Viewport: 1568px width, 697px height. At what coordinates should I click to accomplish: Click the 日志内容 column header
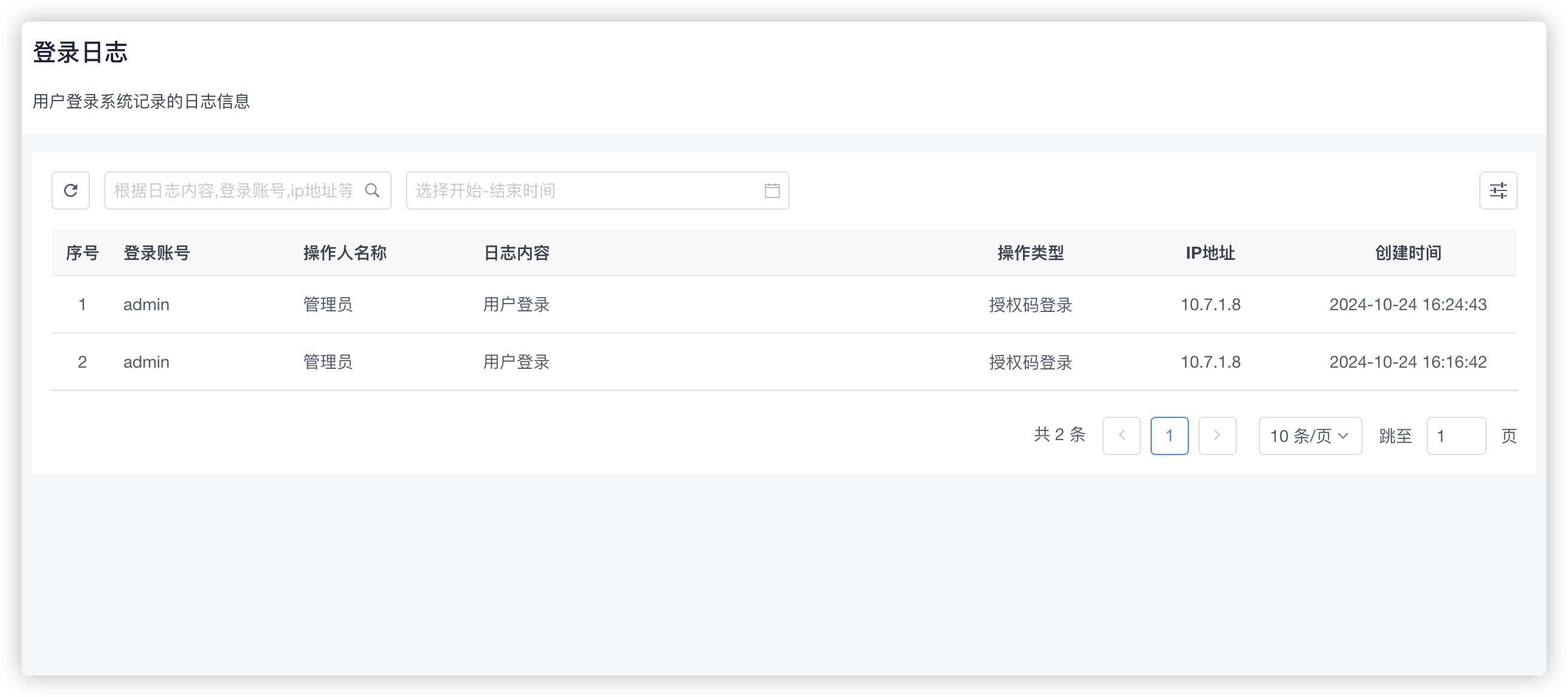[x=516, y=253]
